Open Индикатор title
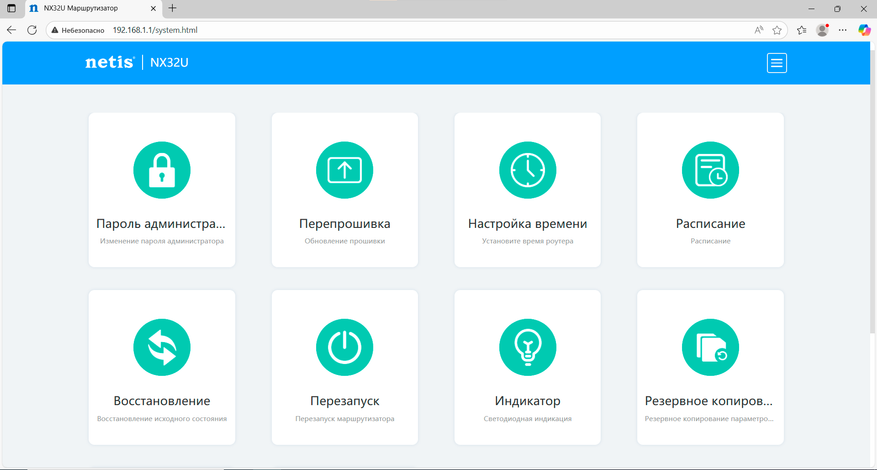 (527, 401)
